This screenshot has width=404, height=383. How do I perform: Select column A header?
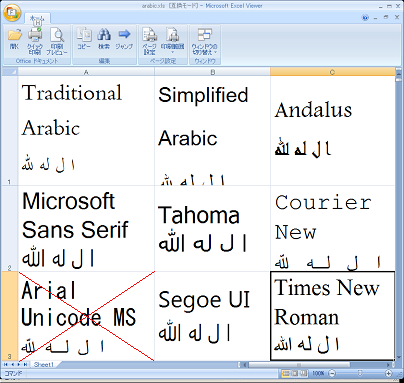pos(86,72)
